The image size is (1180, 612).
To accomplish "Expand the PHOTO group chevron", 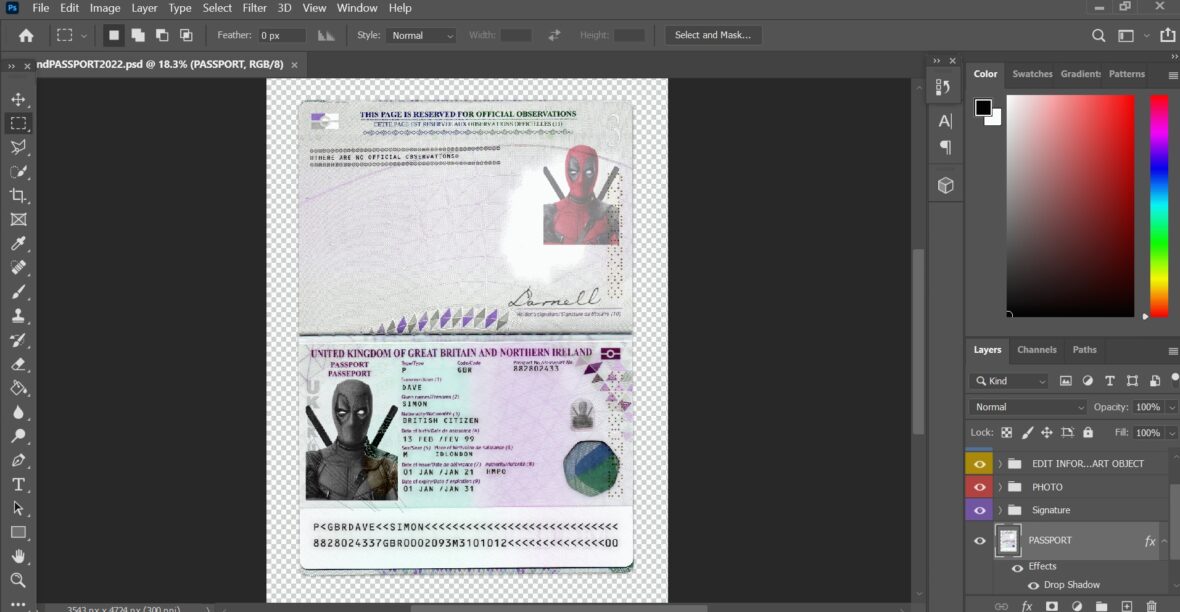I will [1000, 487].
